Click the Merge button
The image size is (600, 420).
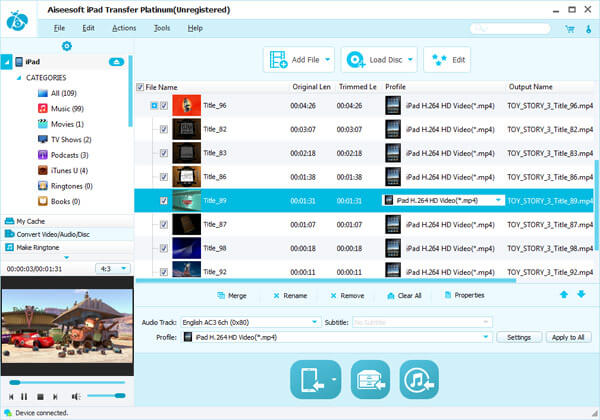[x=232, y=296]
